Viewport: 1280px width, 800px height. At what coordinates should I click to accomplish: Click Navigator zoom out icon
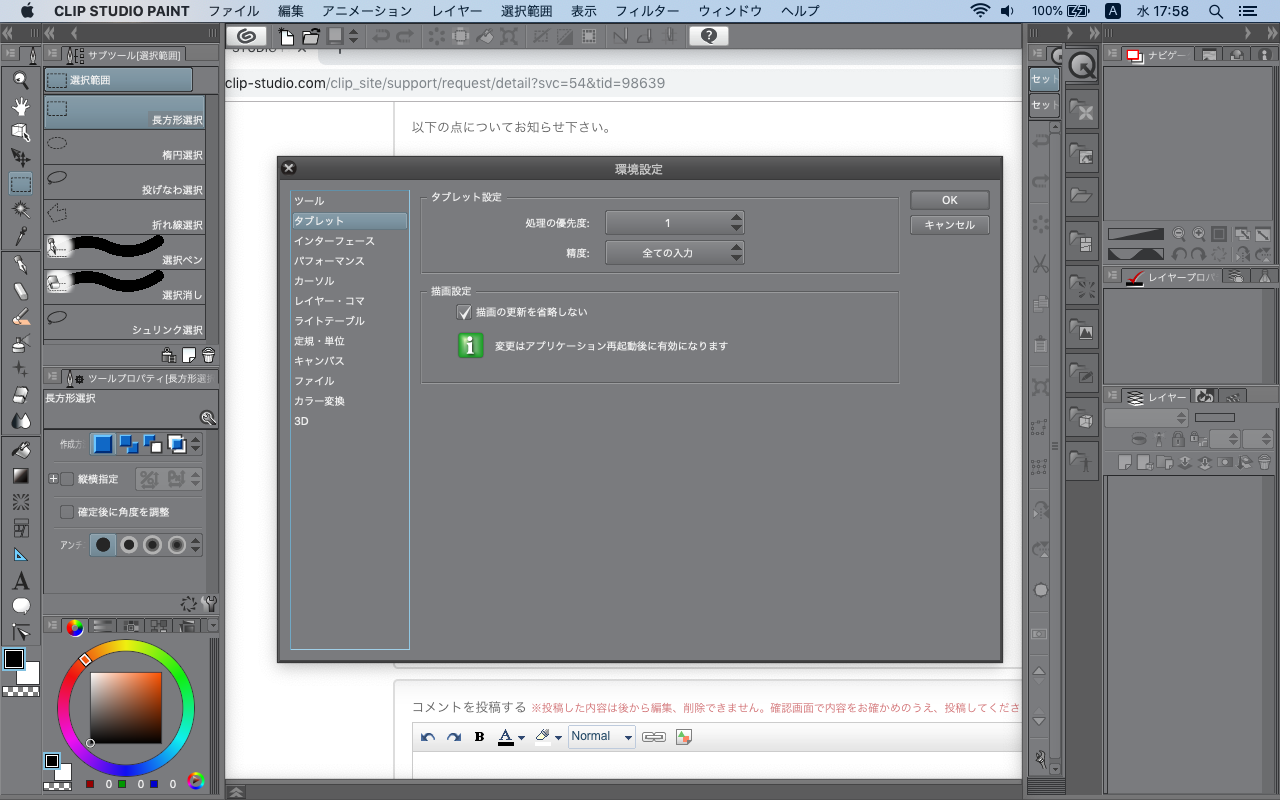[x=1179, y=234]
